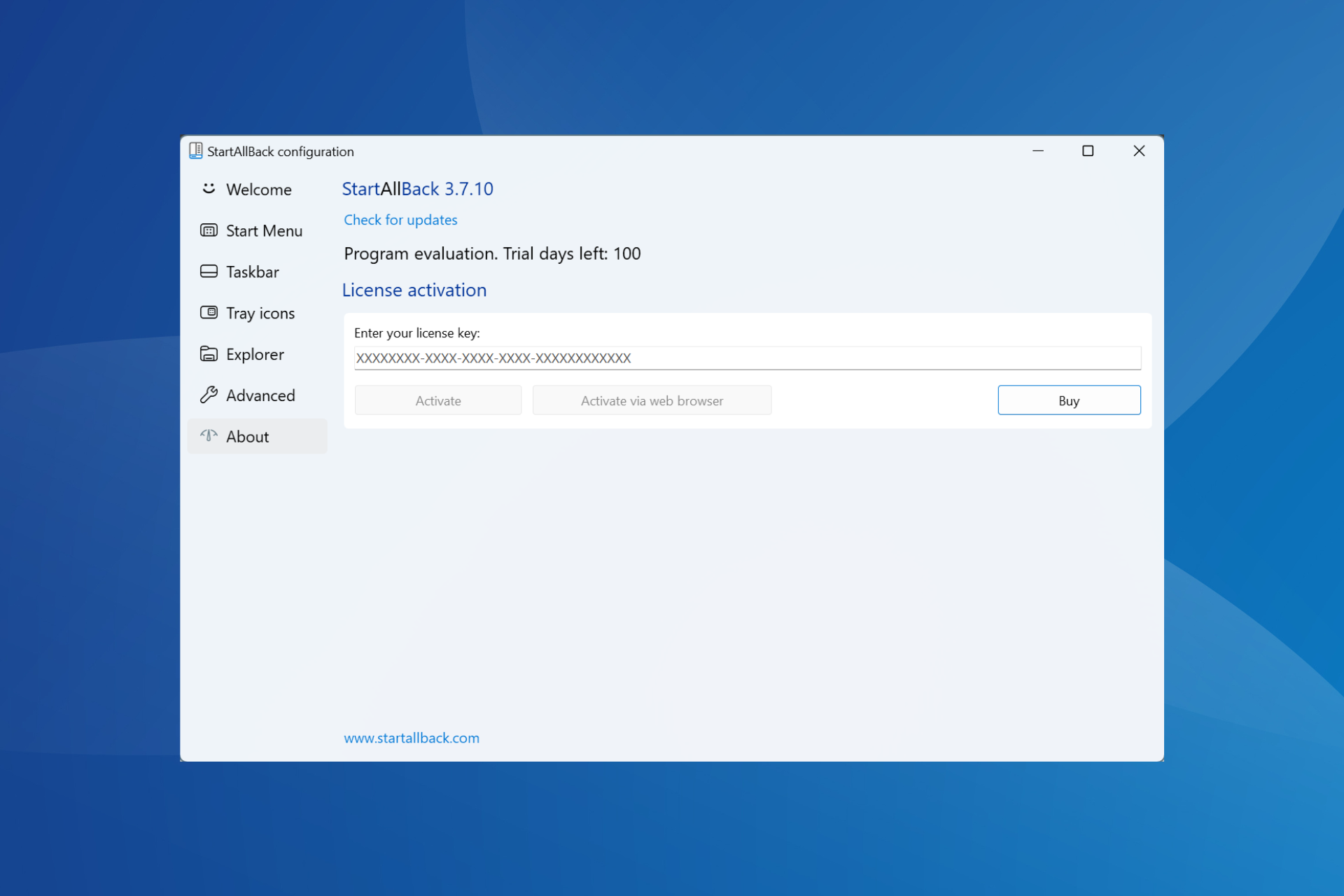Select the Start Menu section icon
The width and height of the screenshot is (1344, 896).
point(208,230)
